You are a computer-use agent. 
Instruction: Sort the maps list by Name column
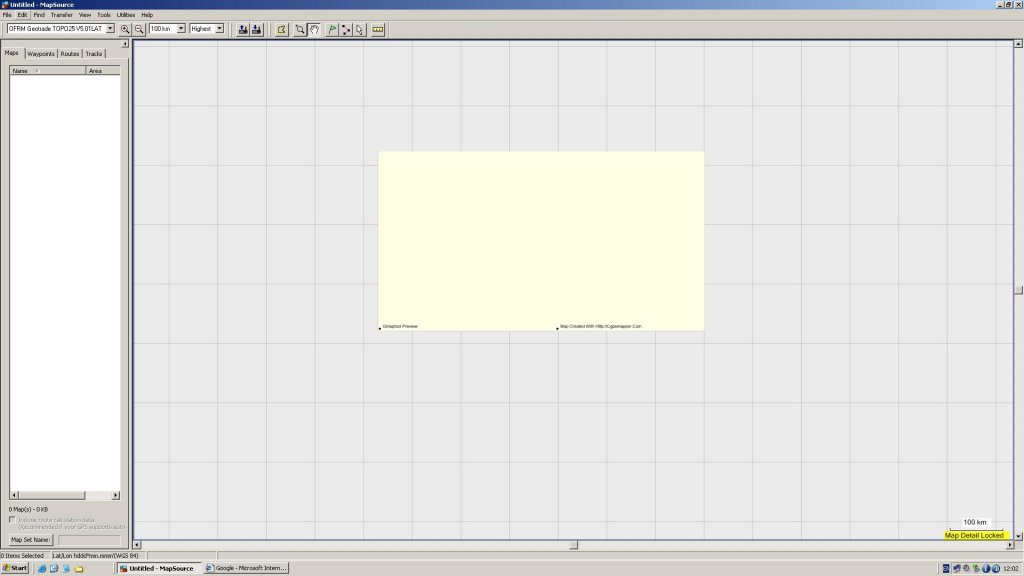click(x=47, y=71)
